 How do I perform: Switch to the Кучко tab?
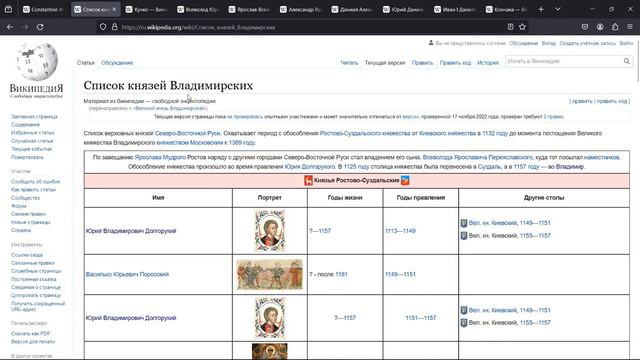pos(146,9)
